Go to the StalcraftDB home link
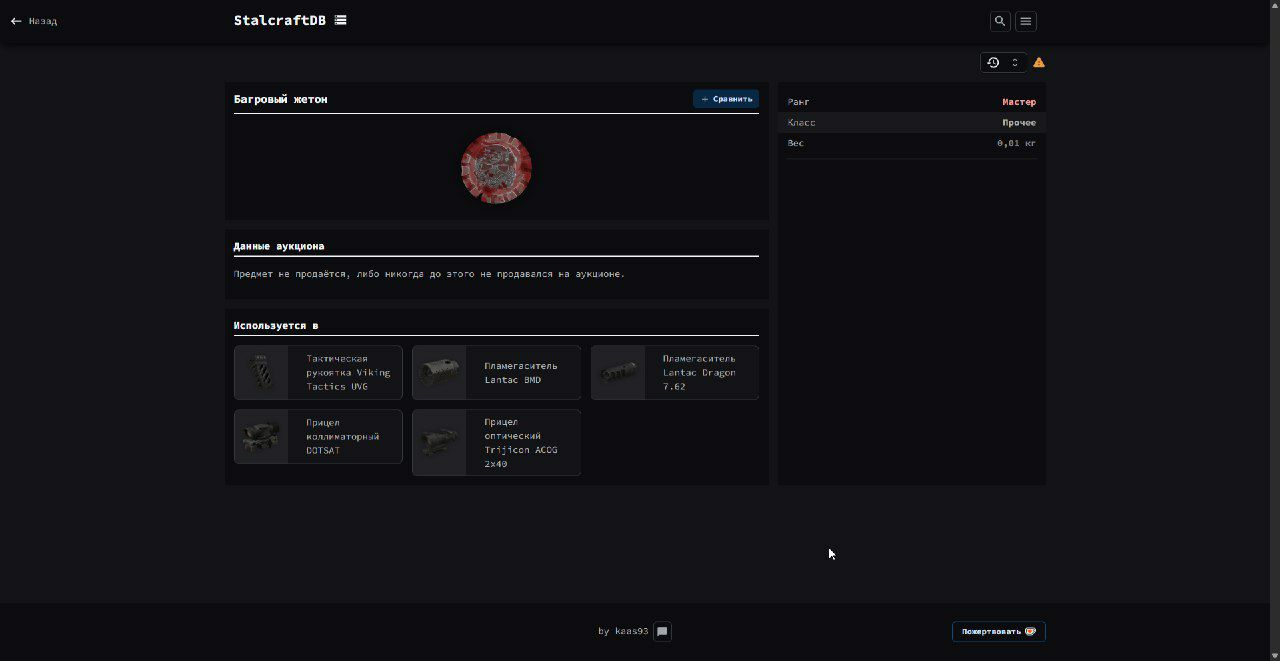Screen dimensions: 1280x661 279,20
